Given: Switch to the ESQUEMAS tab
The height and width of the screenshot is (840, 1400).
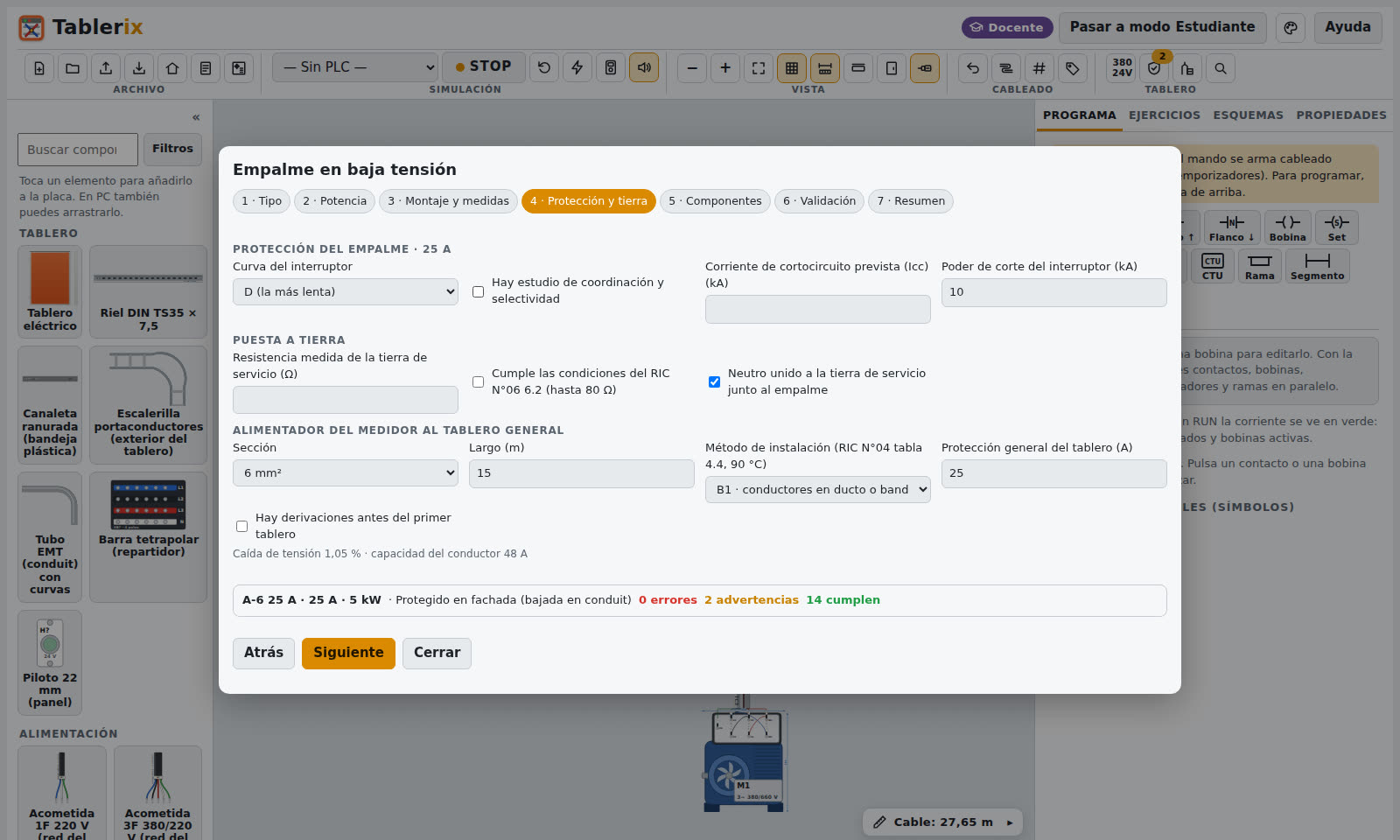Looking at the screenshot, I should click(1248, 115).
